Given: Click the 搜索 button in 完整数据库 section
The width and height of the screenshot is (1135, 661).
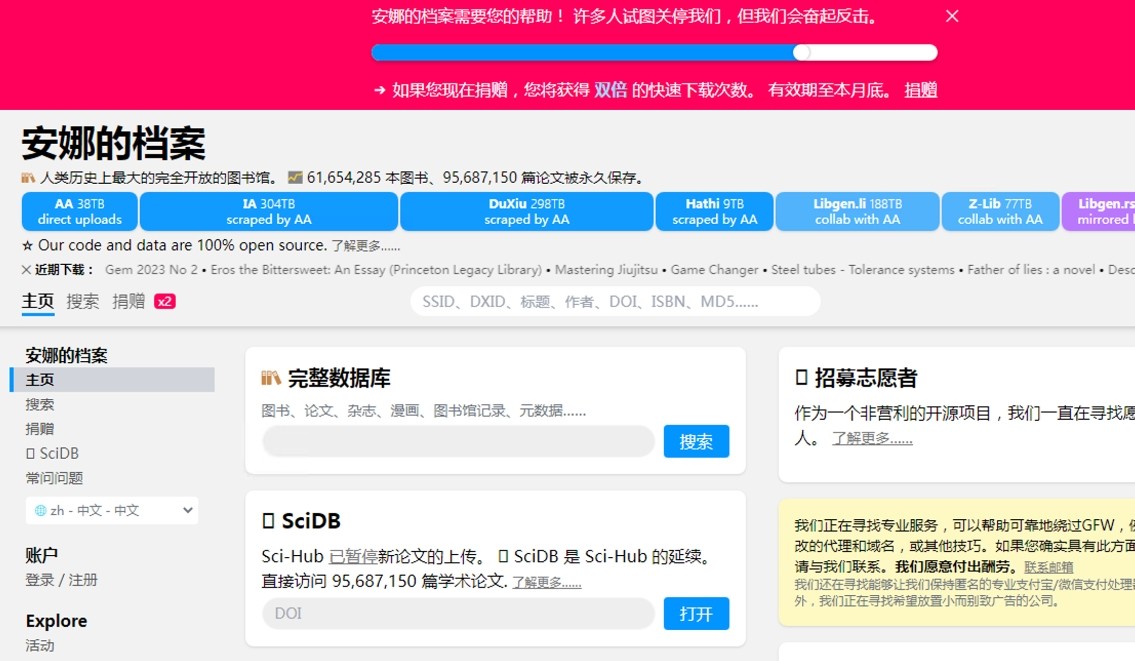Looking at the screenshot, I should click(x=696, y=441).
